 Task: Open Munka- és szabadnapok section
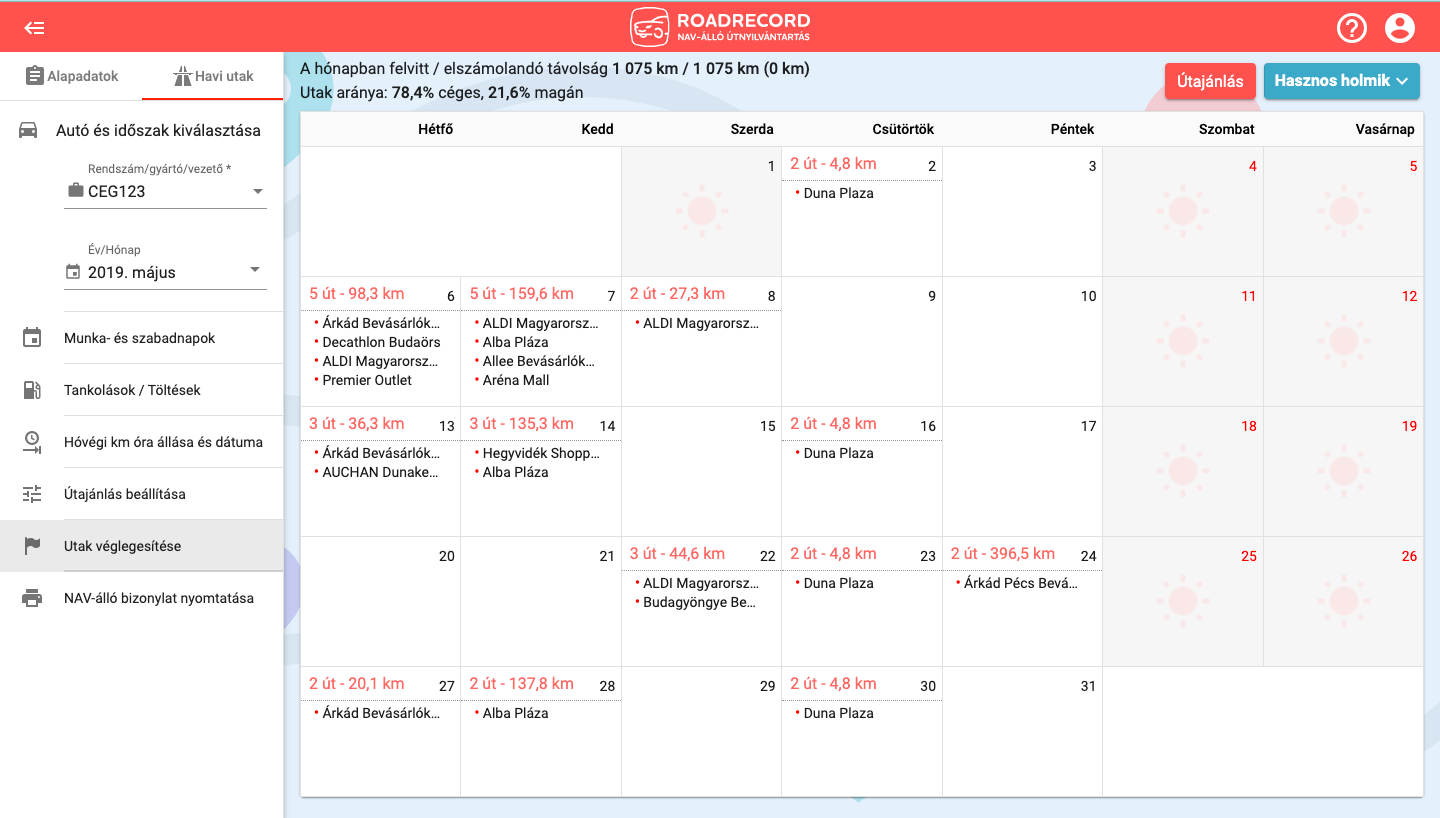tap(142, 338)
